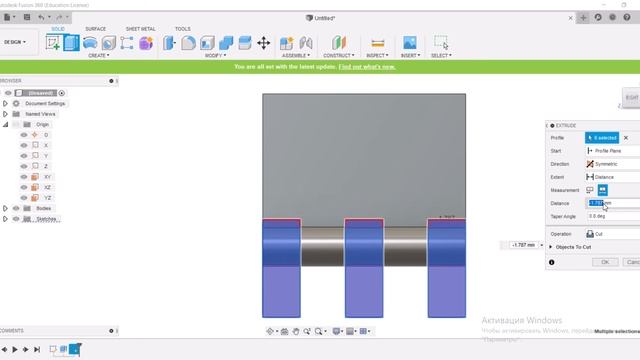Open the Inspect measure icon
This screenshot has width=640, height=360.
(x=378, y=43)
